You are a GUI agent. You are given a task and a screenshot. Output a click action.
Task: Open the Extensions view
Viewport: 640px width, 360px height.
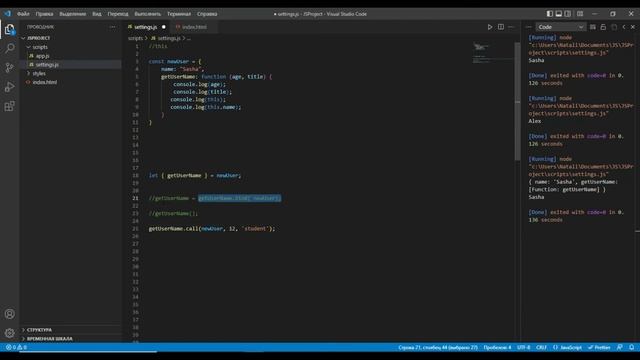pyautogui.click(x=9, y=106)
